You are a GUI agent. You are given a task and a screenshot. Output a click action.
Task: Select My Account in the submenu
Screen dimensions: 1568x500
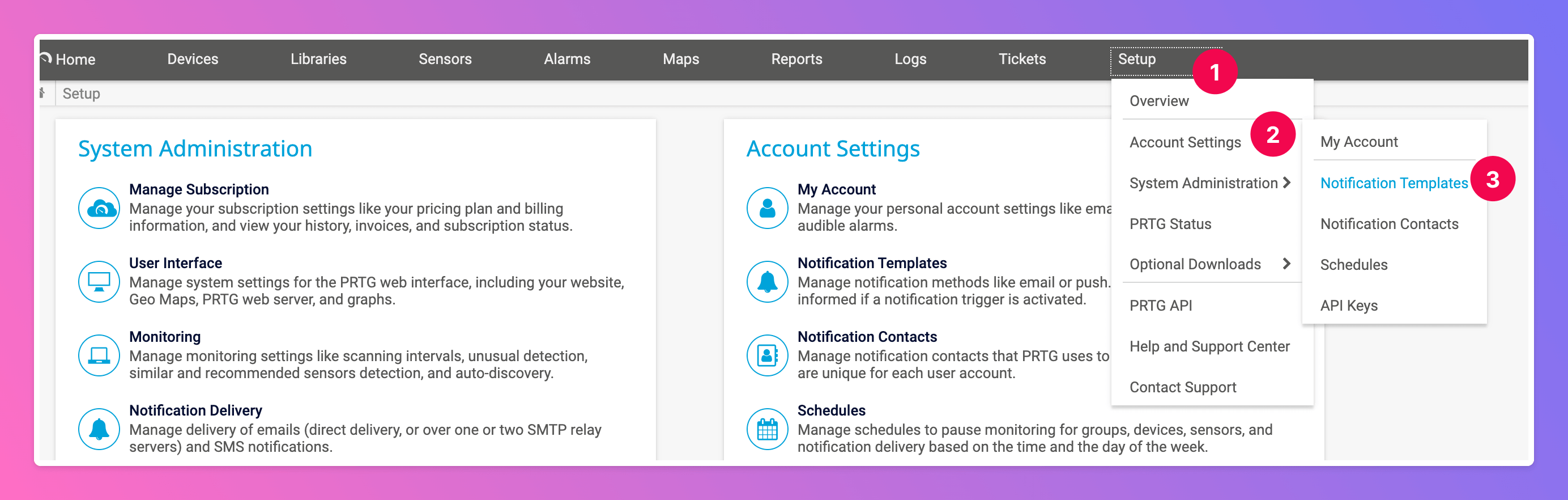[x=1358, y=142]
